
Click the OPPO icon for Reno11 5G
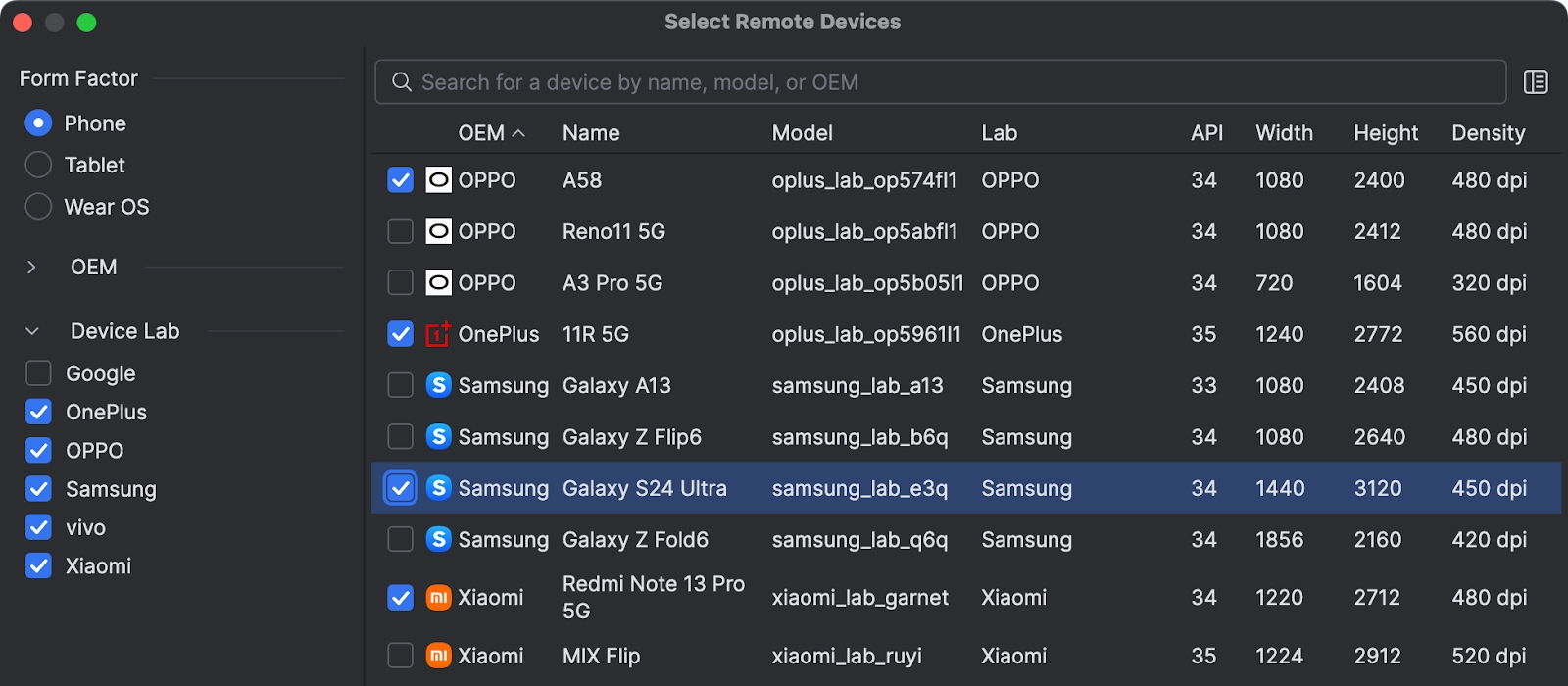pyautogui.click(x=439, y=231)
